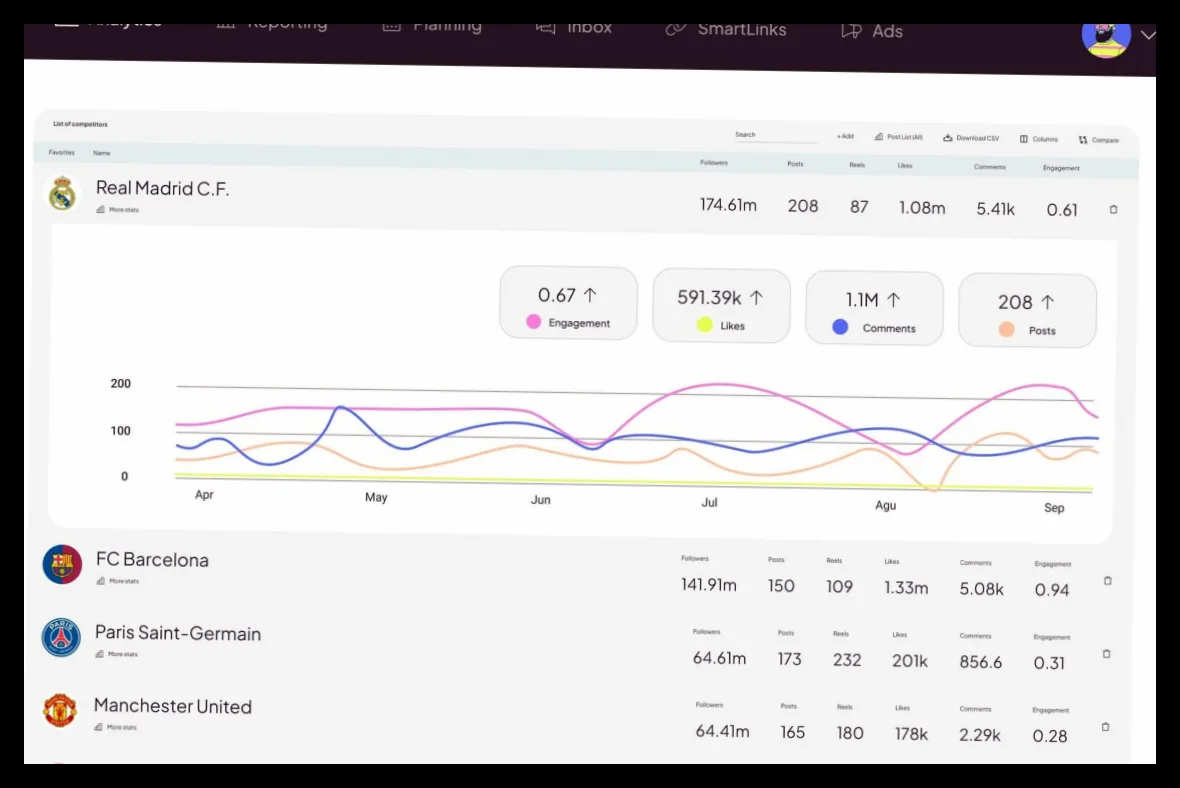The width and height of the screenshot is (1180, 788).
Task: Switch to SmartLinks
Action: [x=726, y=29]
